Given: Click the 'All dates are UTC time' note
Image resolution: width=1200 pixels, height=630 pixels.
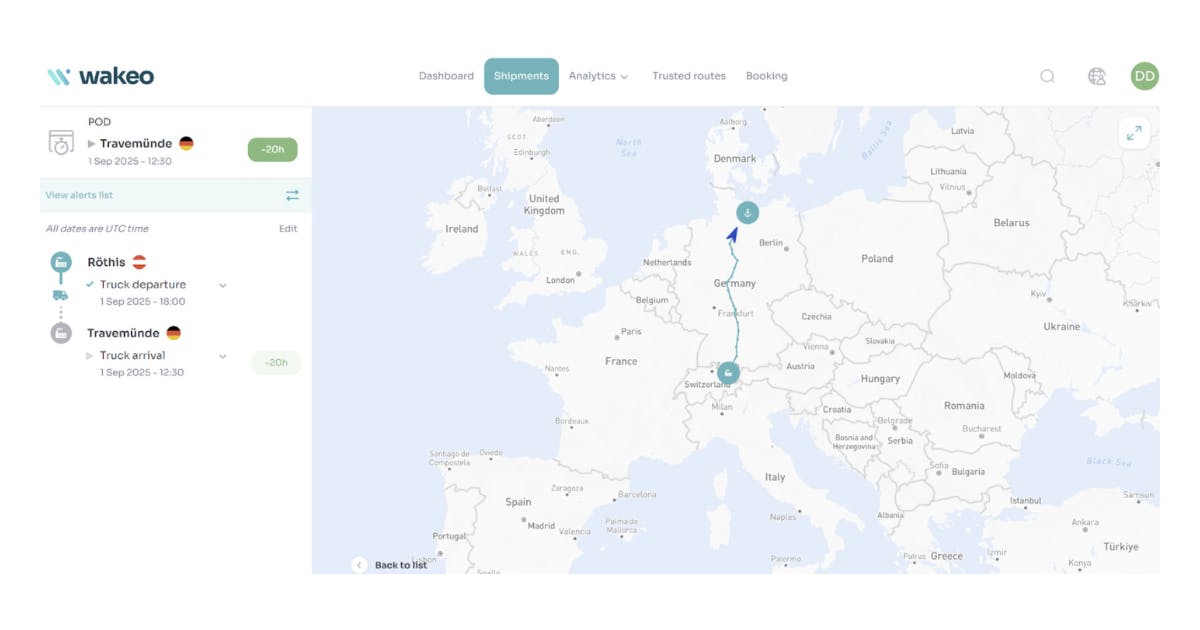Looking at the screenshot, I should point(97,229).
